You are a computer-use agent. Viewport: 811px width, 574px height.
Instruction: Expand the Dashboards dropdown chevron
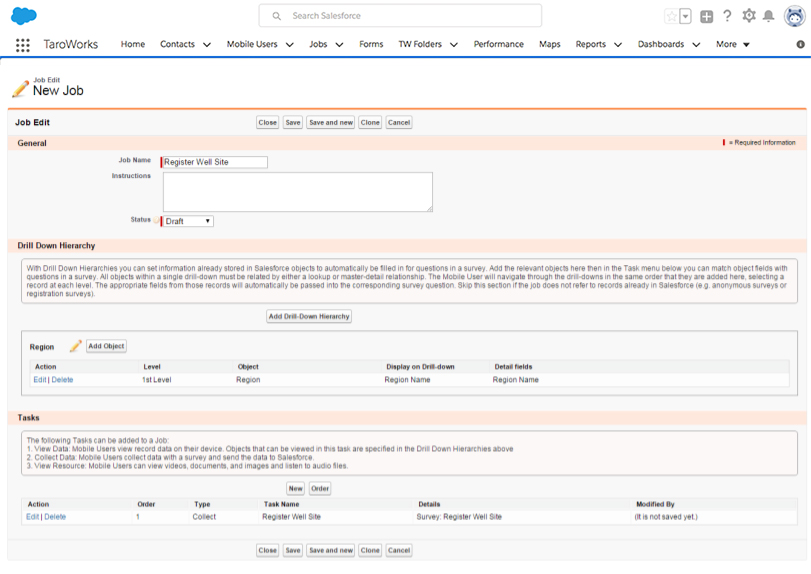(x=696, y=45)
